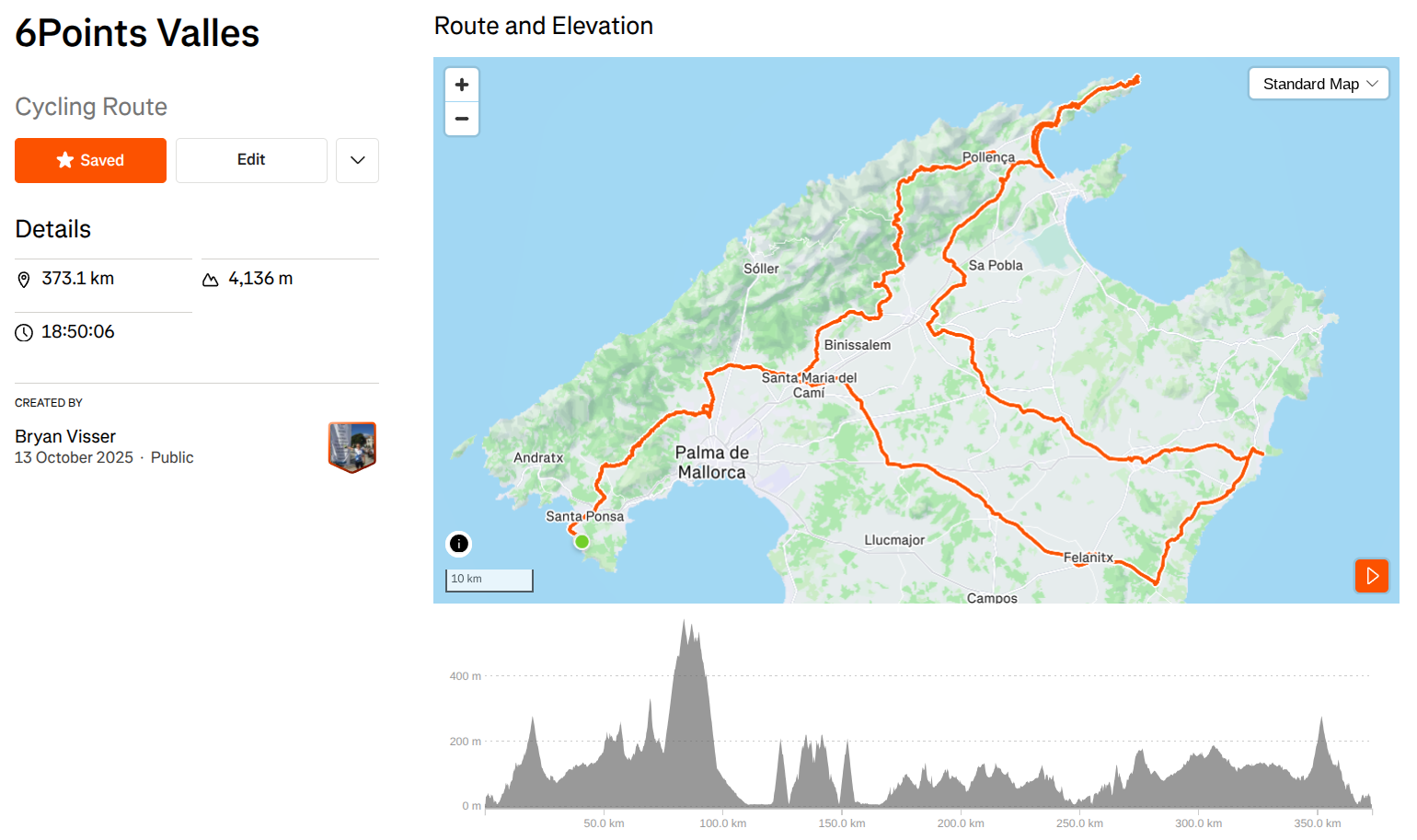The height and width of the screenshot is (840, 1417).
Task: Expand more options chevron beside Edit
Action: (x=357, y=160)
